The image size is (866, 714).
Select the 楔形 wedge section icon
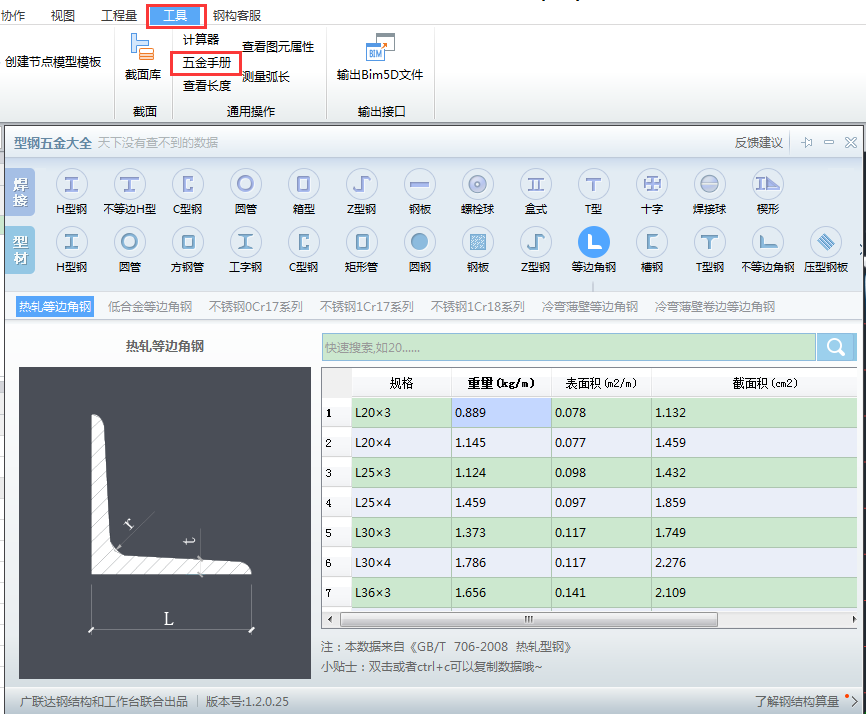768,184
